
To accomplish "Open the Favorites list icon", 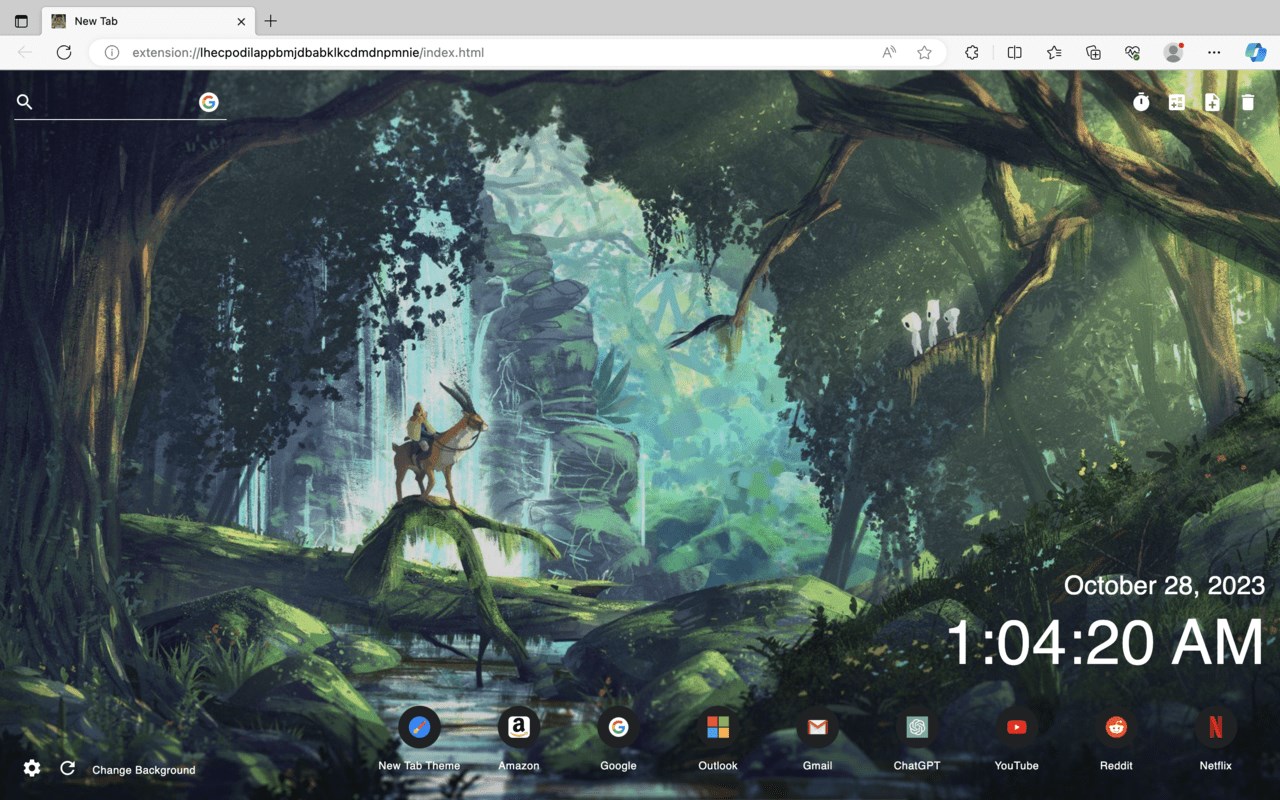I will tap(1054, 52).
